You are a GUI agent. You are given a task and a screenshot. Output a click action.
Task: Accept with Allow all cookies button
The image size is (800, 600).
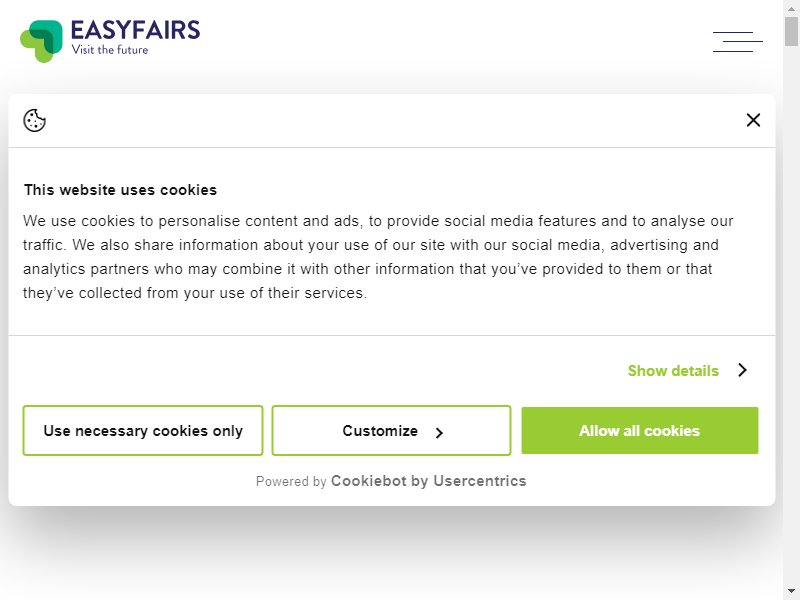pos(640,431)
